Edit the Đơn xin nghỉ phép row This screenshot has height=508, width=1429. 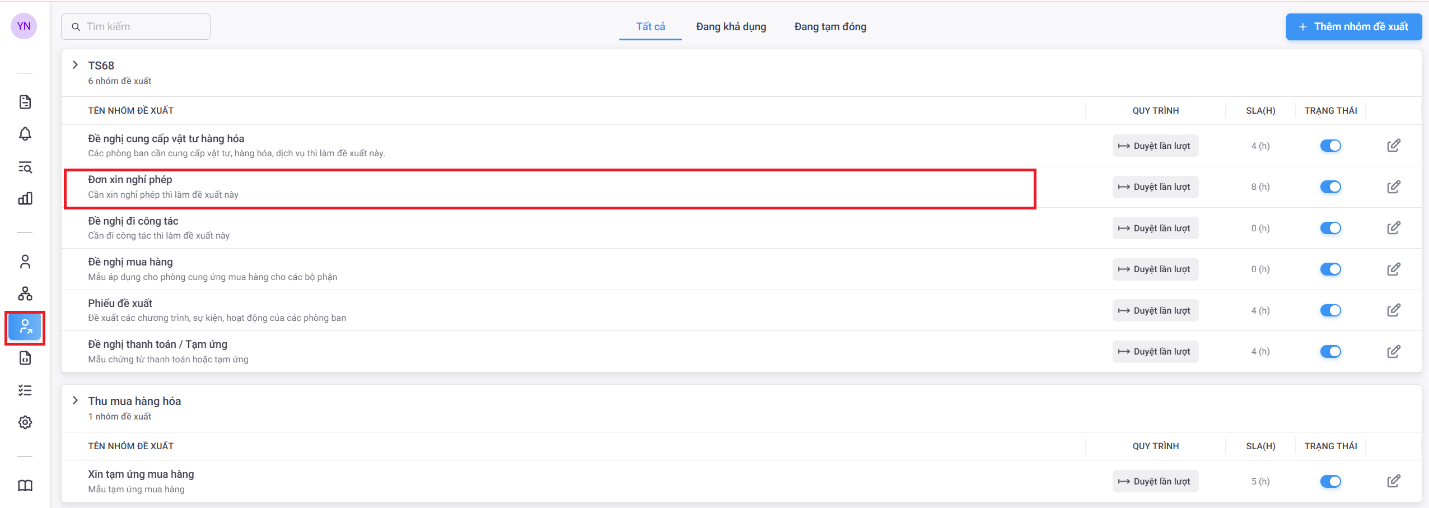click(1393, 187)
